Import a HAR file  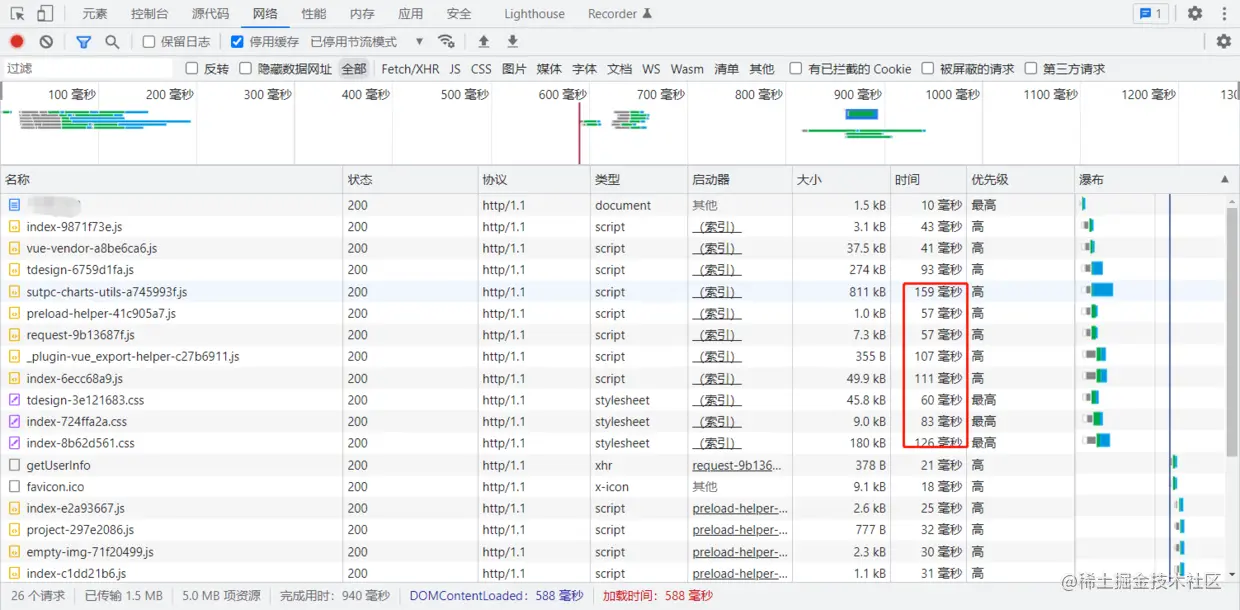484,42
